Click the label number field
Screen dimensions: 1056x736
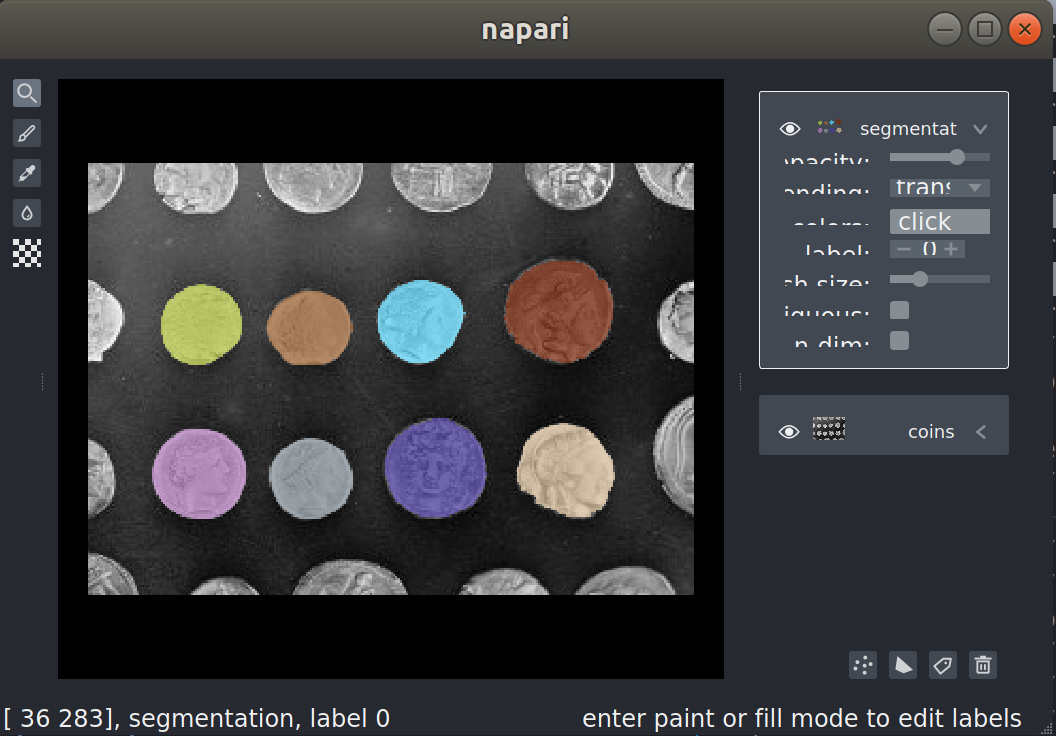coord(929,249)
